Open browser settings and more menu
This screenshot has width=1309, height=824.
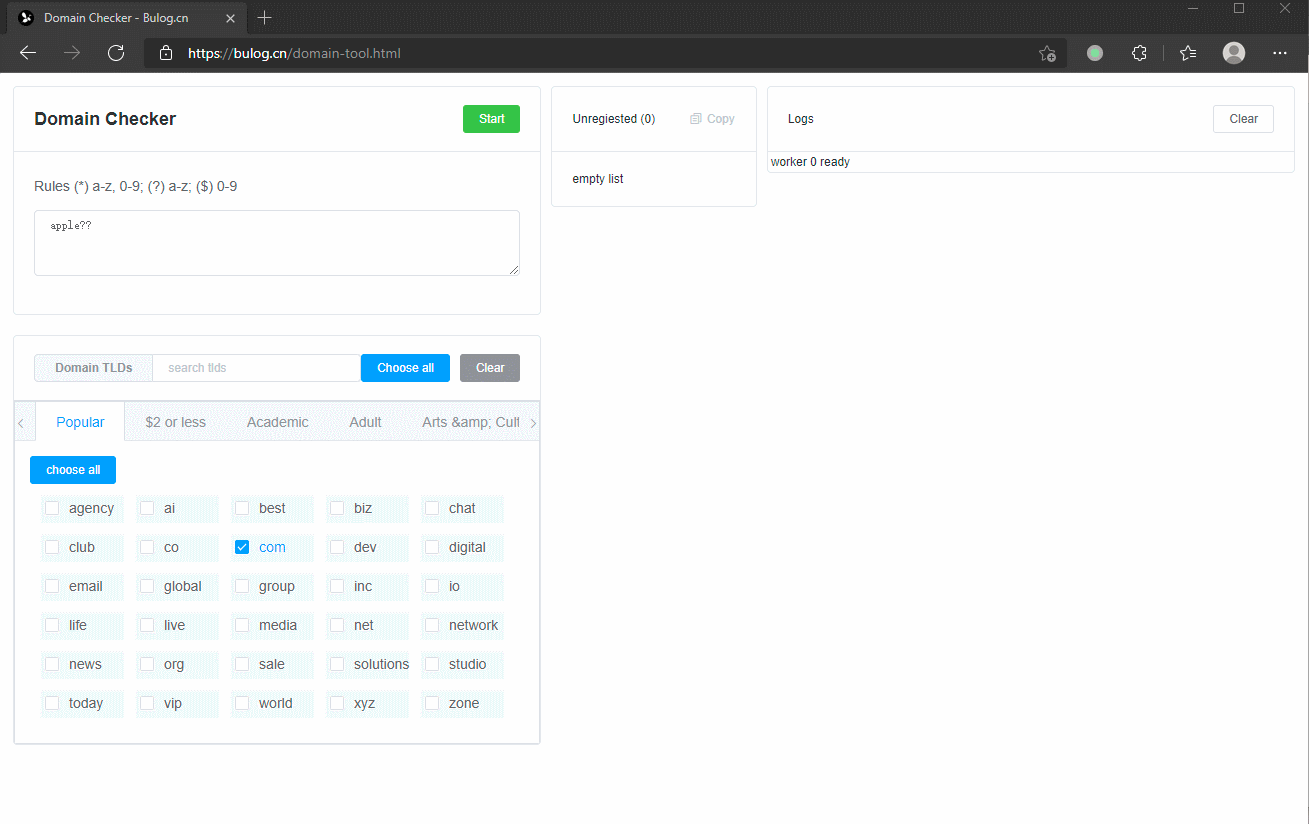[x=1280, y=53]
